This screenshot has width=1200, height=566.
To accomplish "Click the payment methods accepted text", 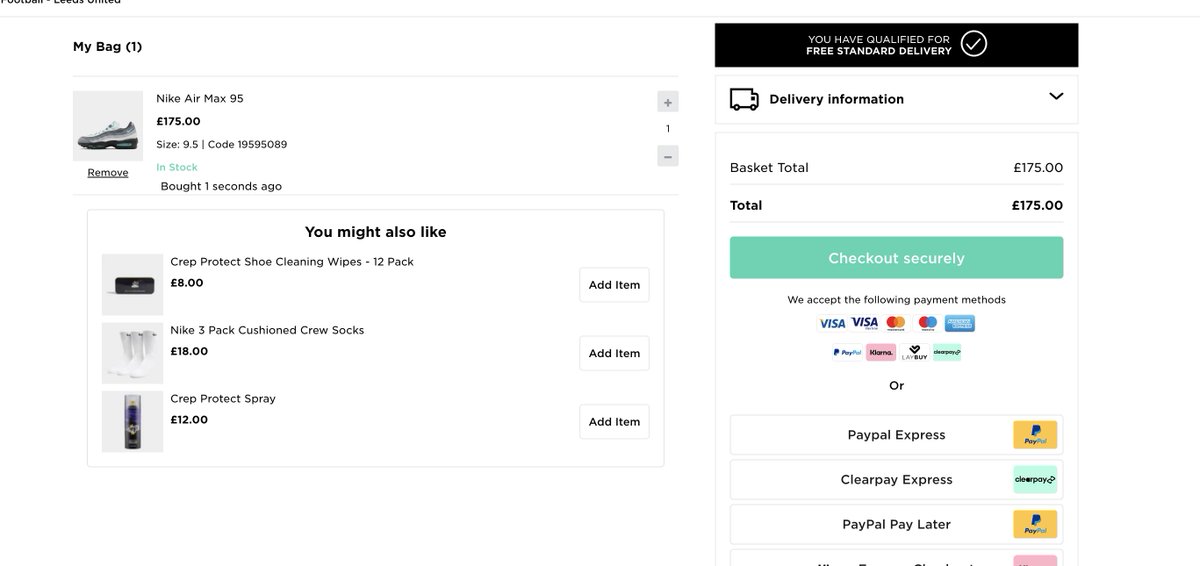I will coord(896,300).
